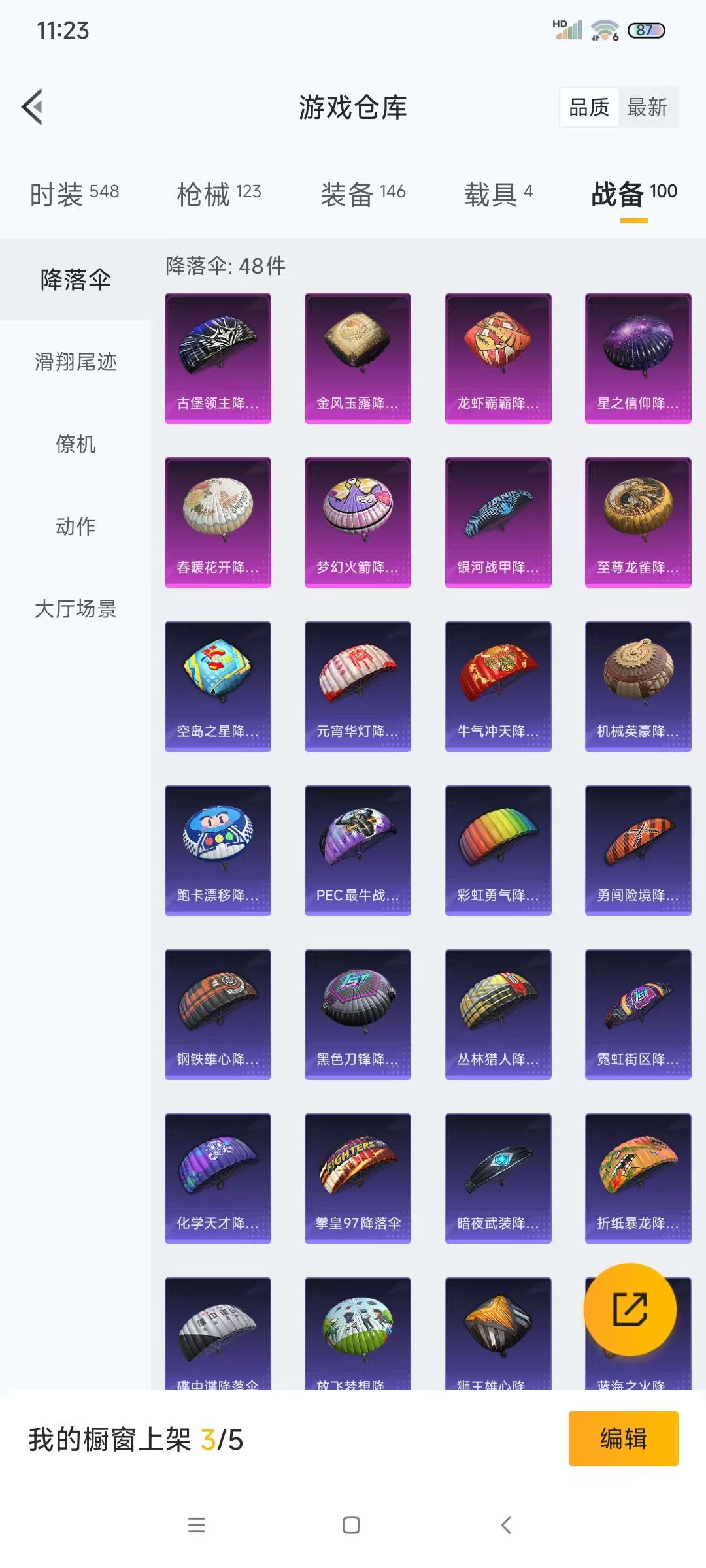Switch sorting to 最新
The height and width of the screenshot is (1568, 706).
[x=647, y=107]
